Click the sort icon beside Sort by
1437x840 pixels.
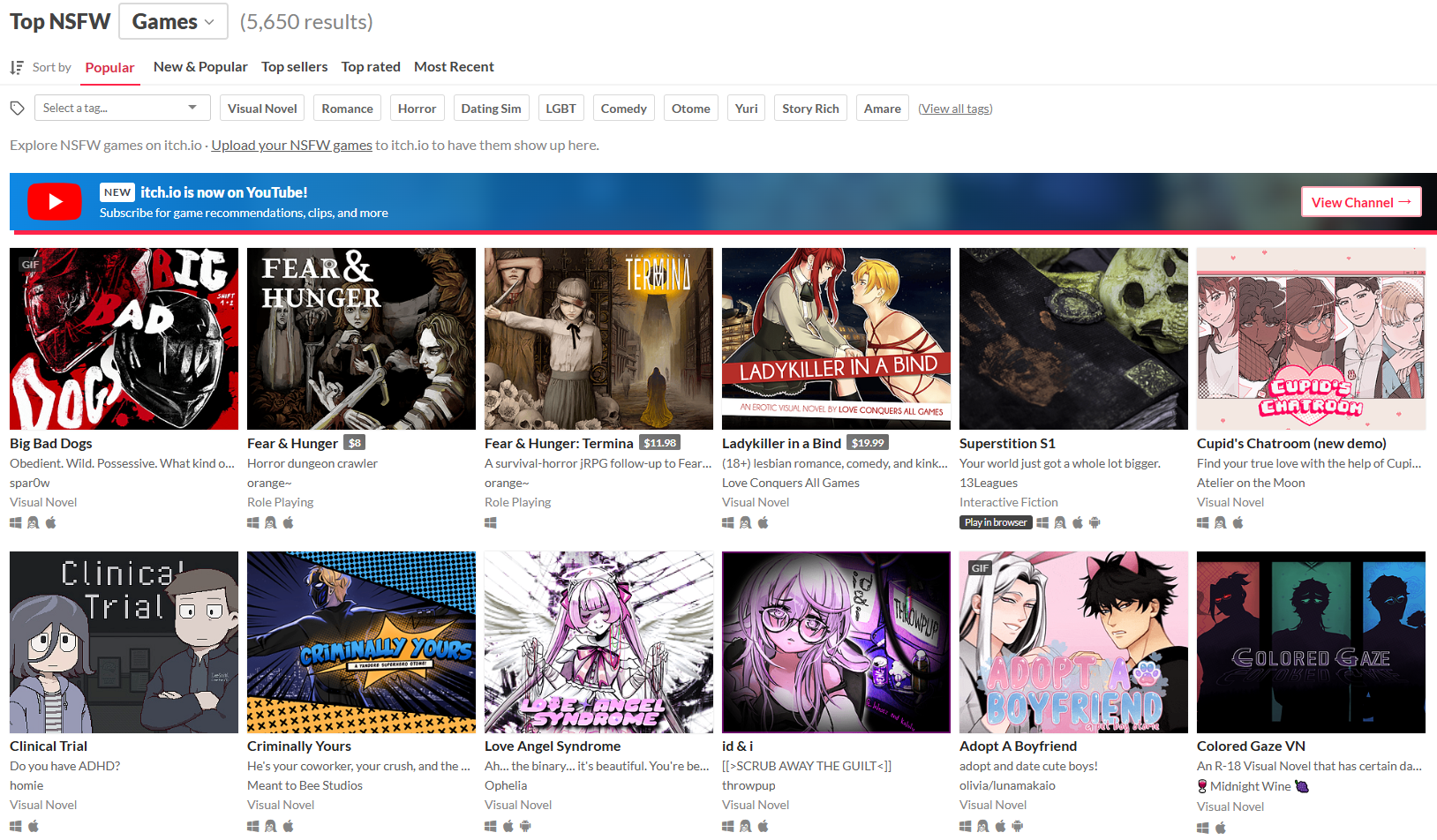point(17,67)
